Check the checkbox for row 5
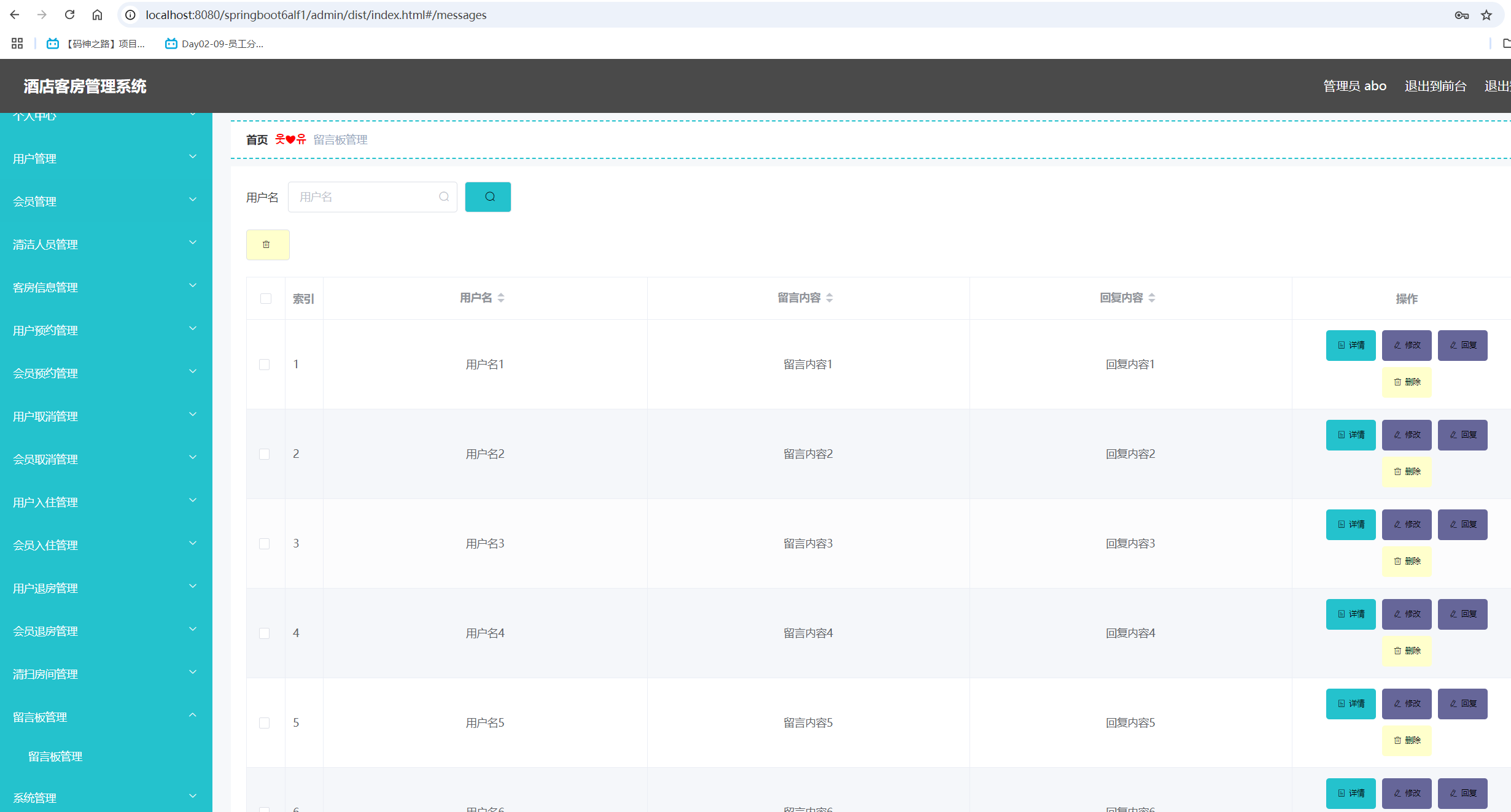Image resolution: width=1511 pixels, height=812 pixels. [x=265, y=723]
